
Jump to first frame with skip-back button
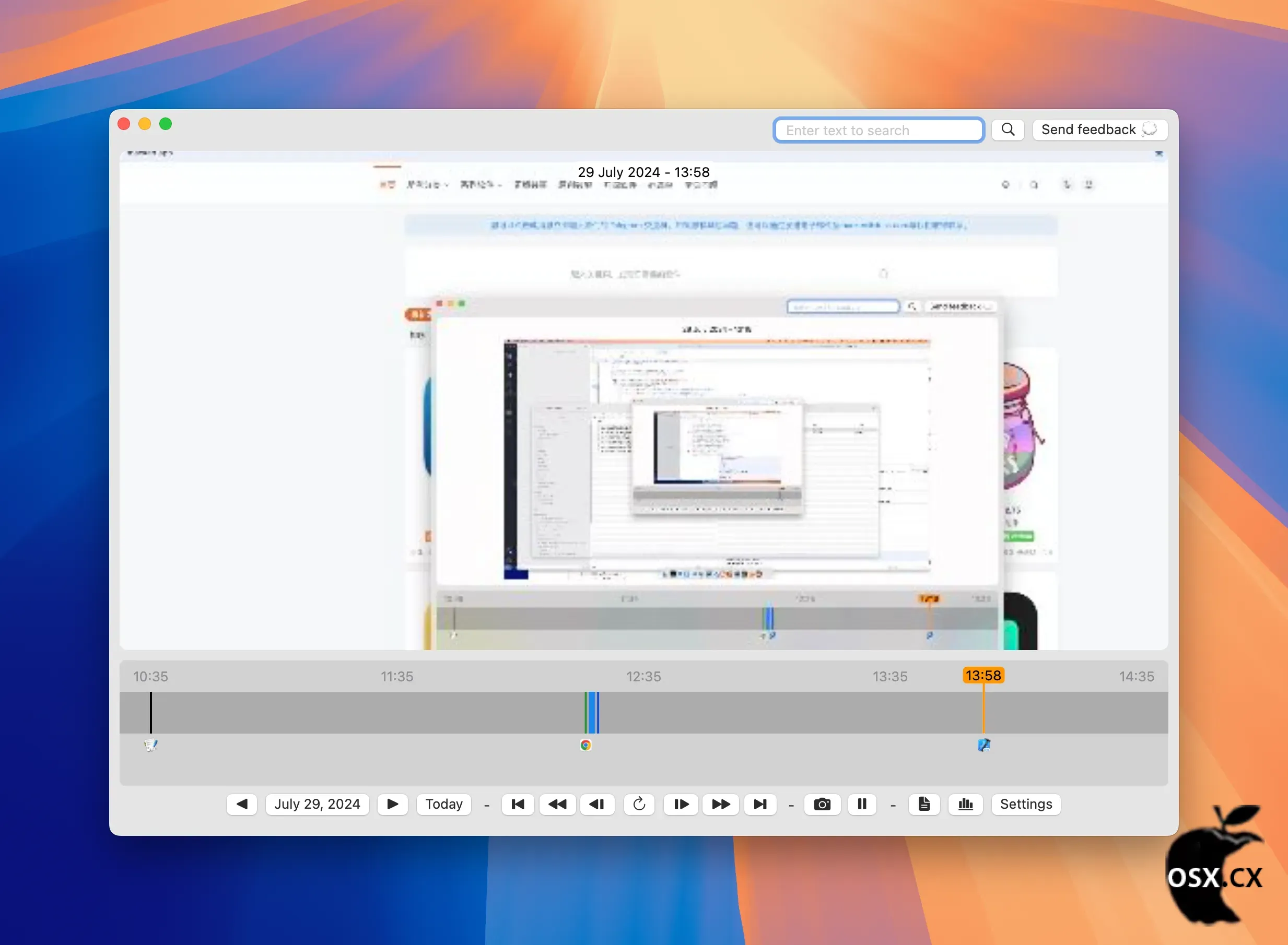pos(518,804)
